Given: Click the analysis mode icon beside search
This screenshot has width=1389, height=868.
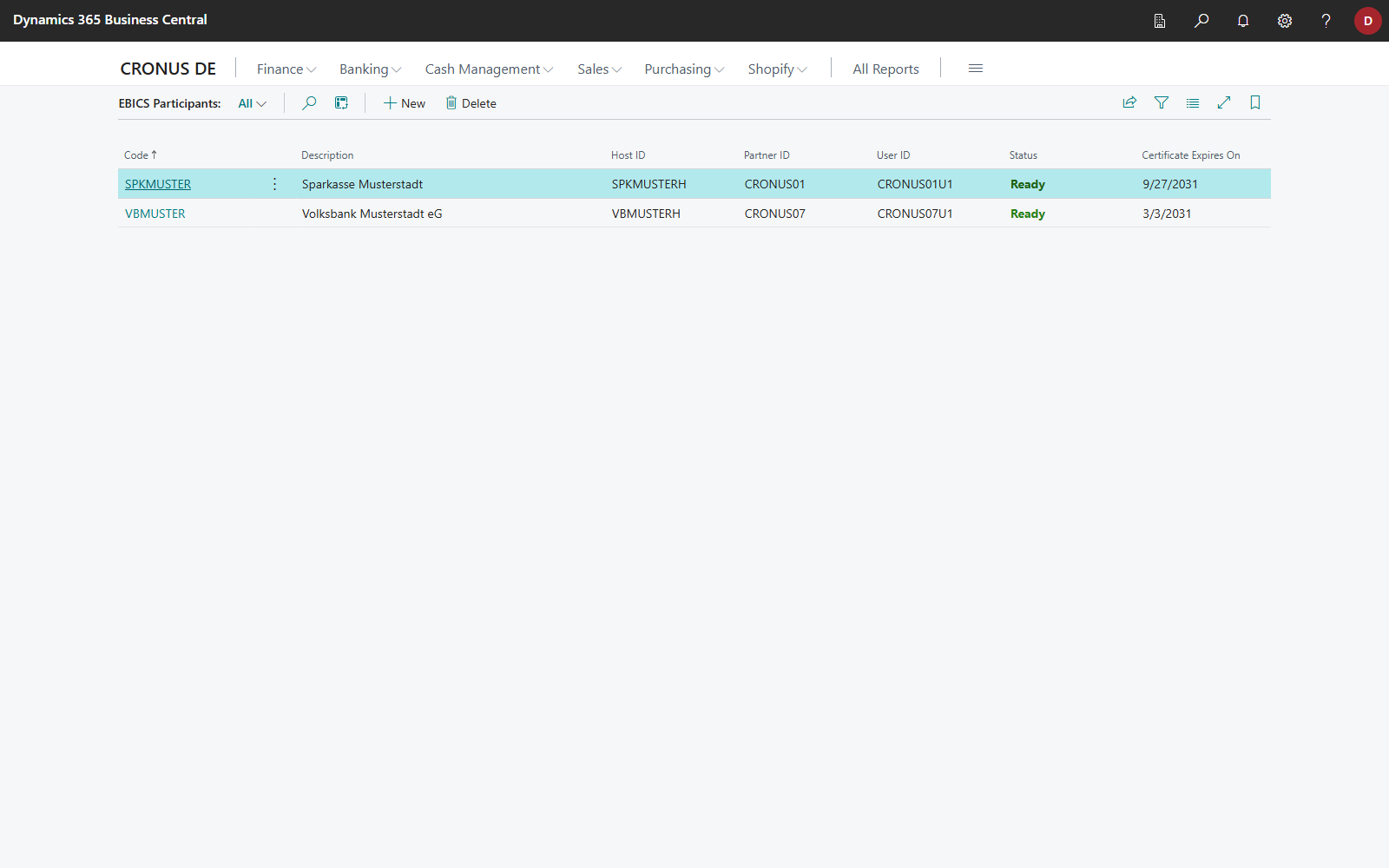Looking at the screenshot, I should coord(341,103).
